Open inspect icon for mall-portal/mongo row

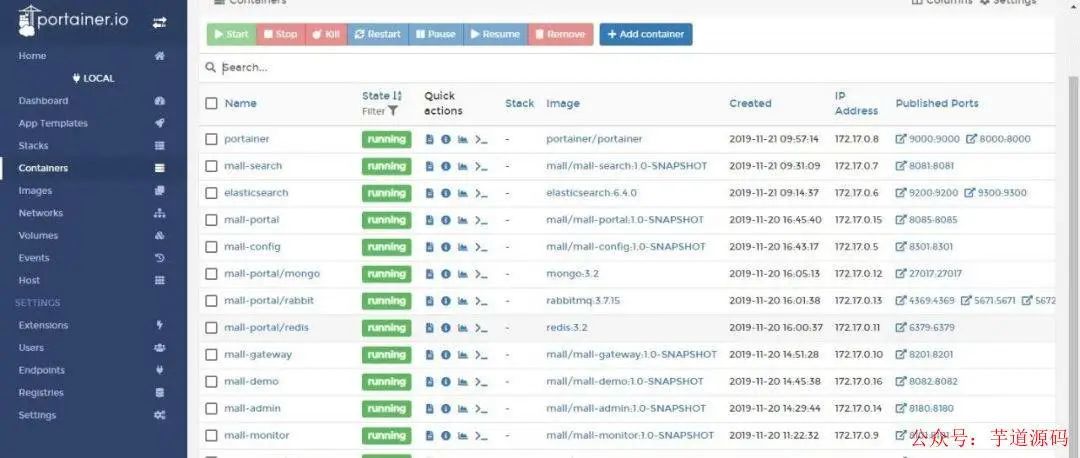[x=446, y=273]
